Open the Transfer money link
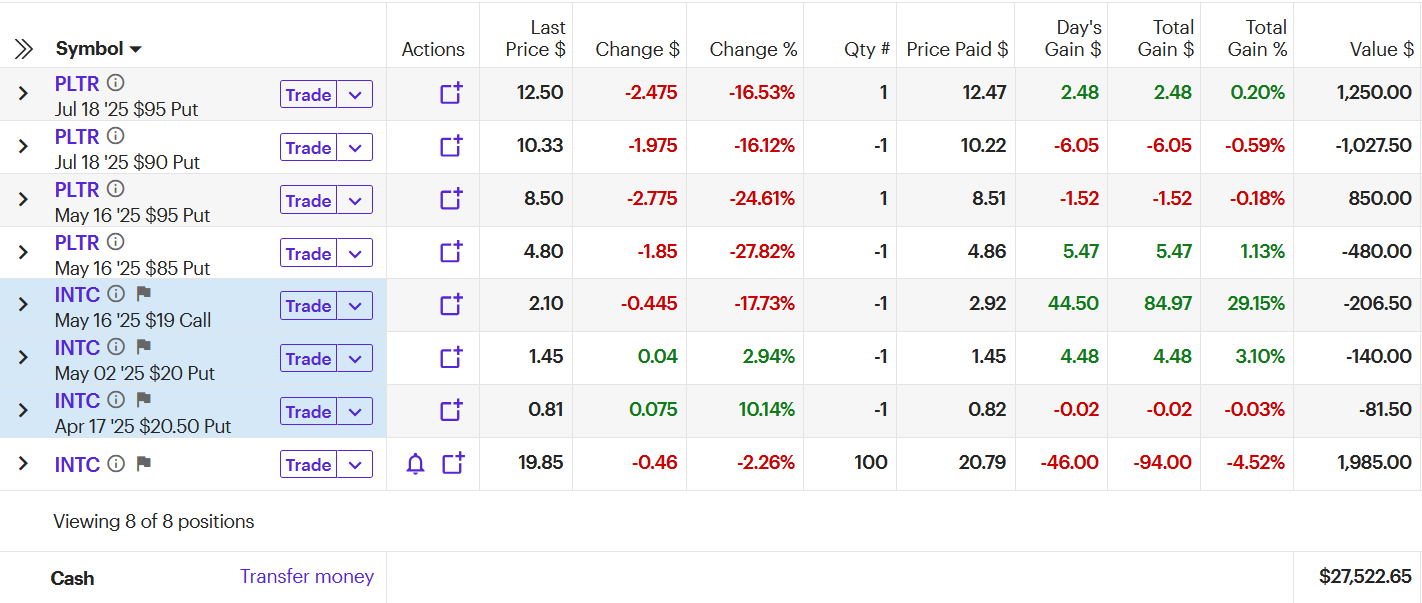Viewport: 1422px width, 603px height. (x=307, y=577)
